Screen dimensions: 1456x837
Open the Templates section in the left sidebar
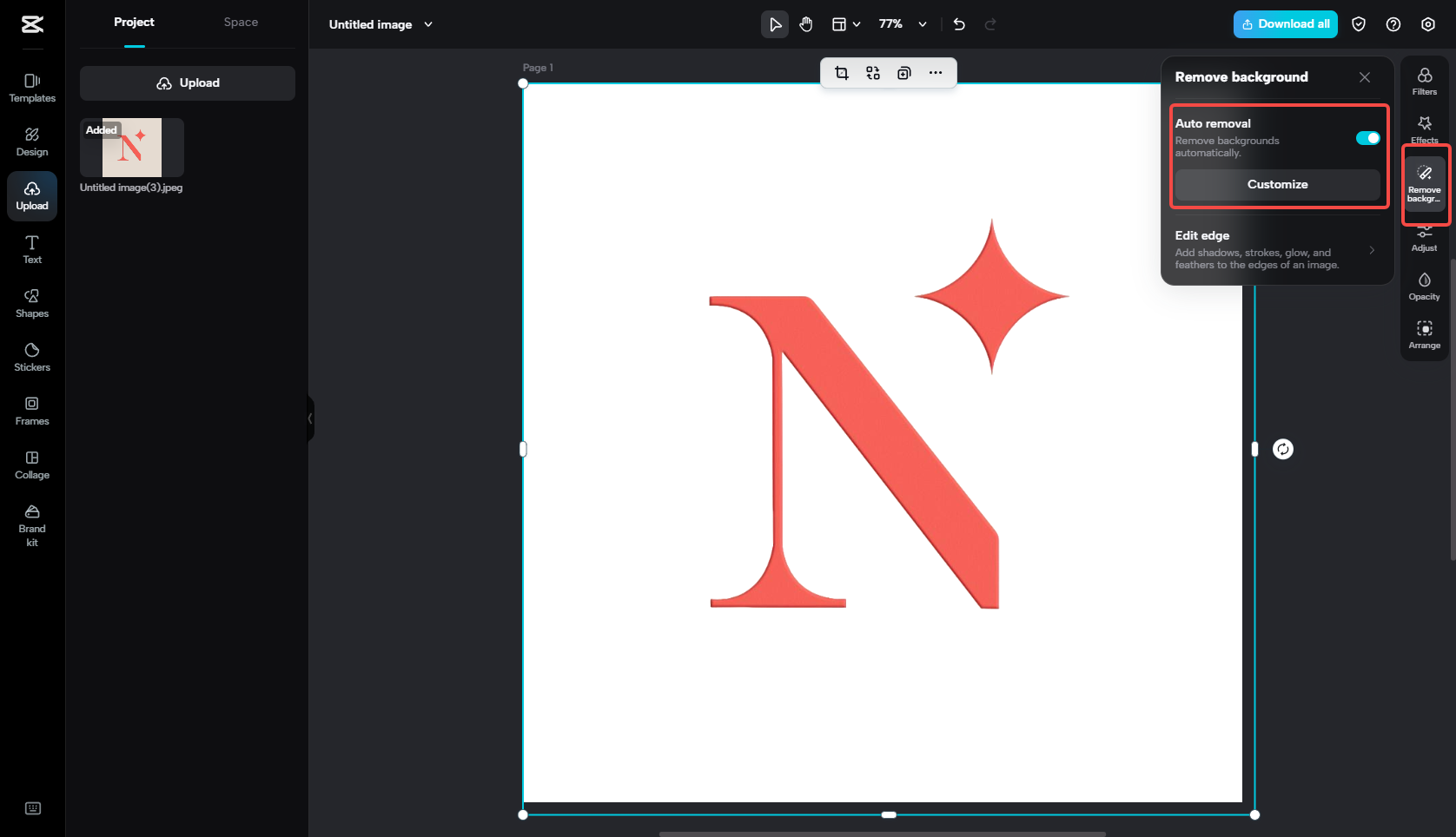[31, 87]
